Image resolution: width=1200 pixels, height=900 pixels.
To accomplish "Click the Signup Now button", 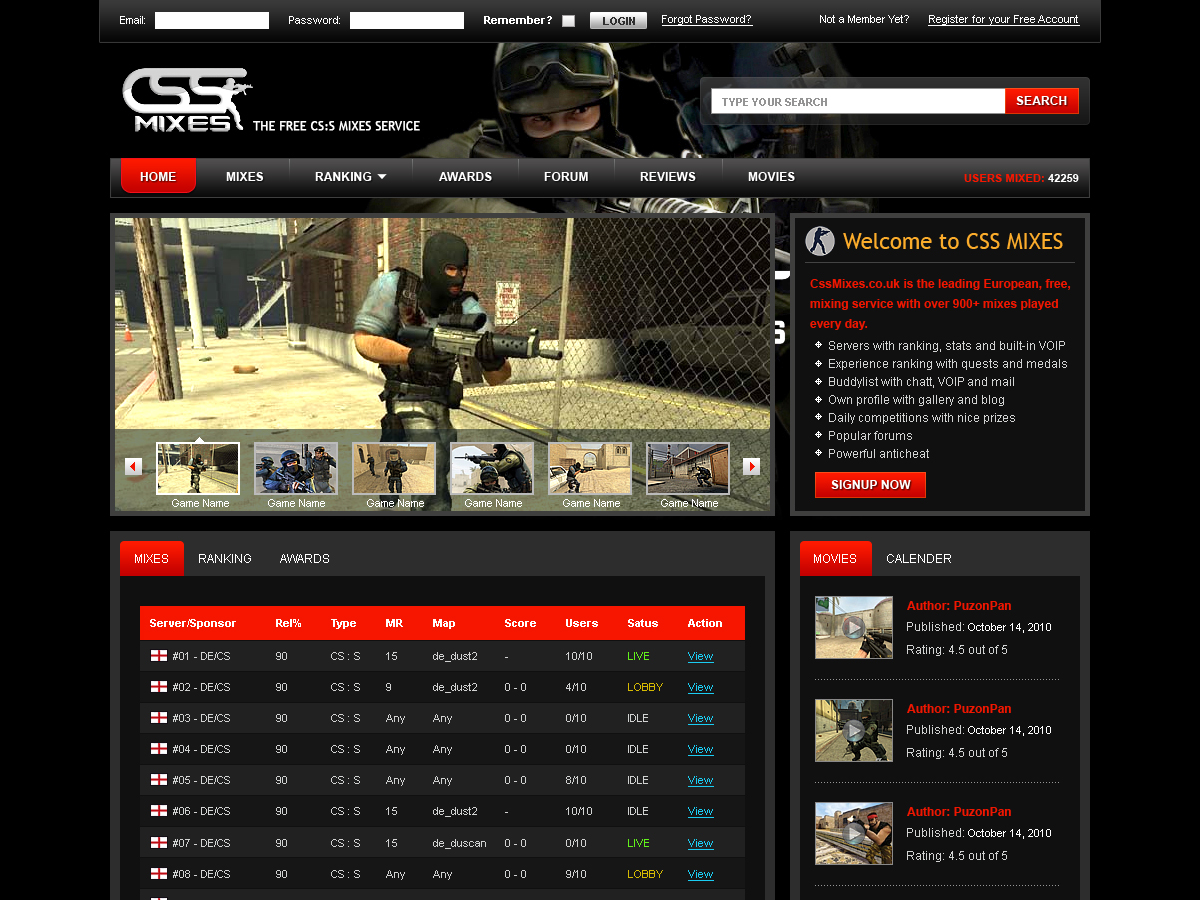I will click(x=870, y=485).
